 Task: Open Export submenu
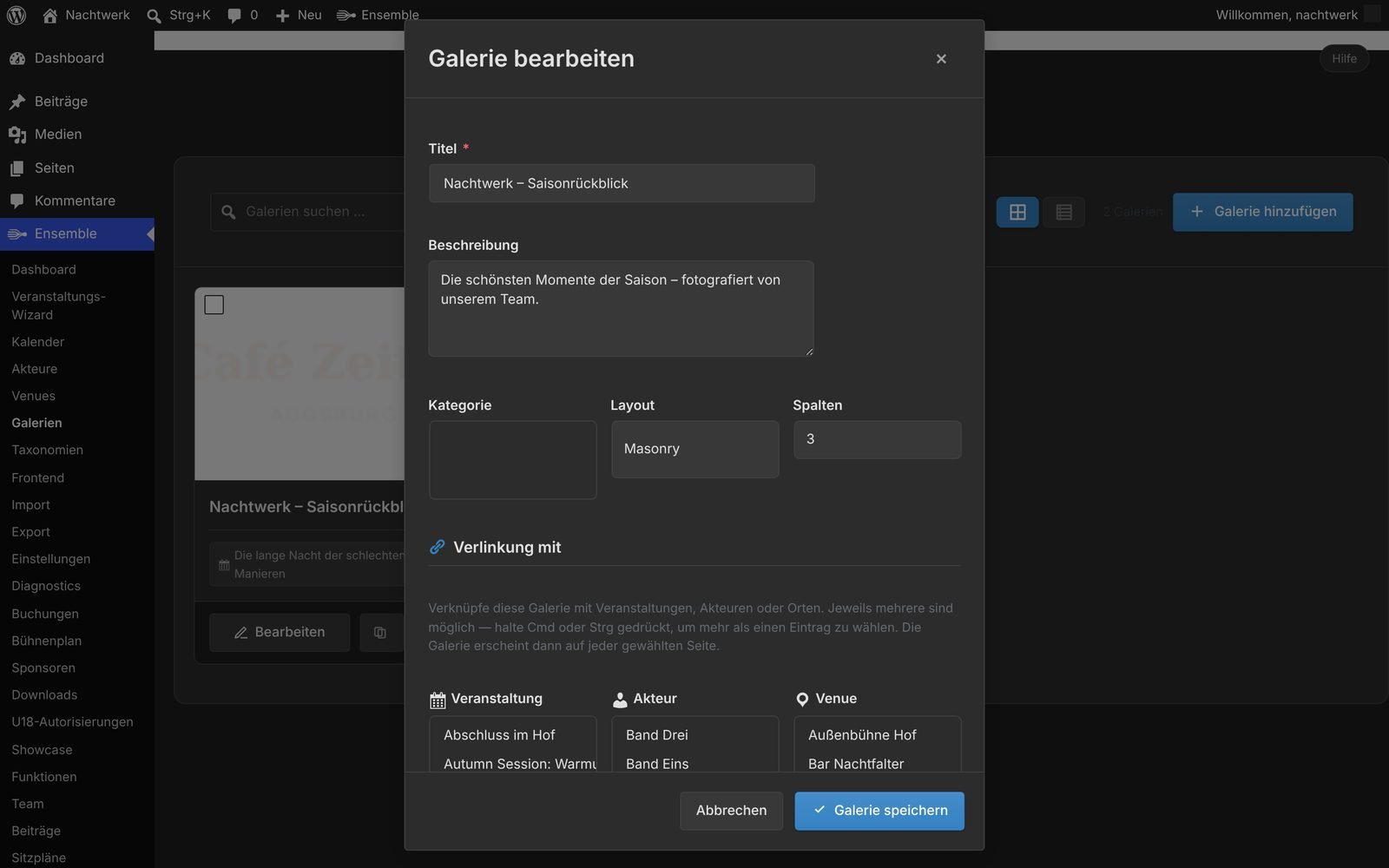30,532
